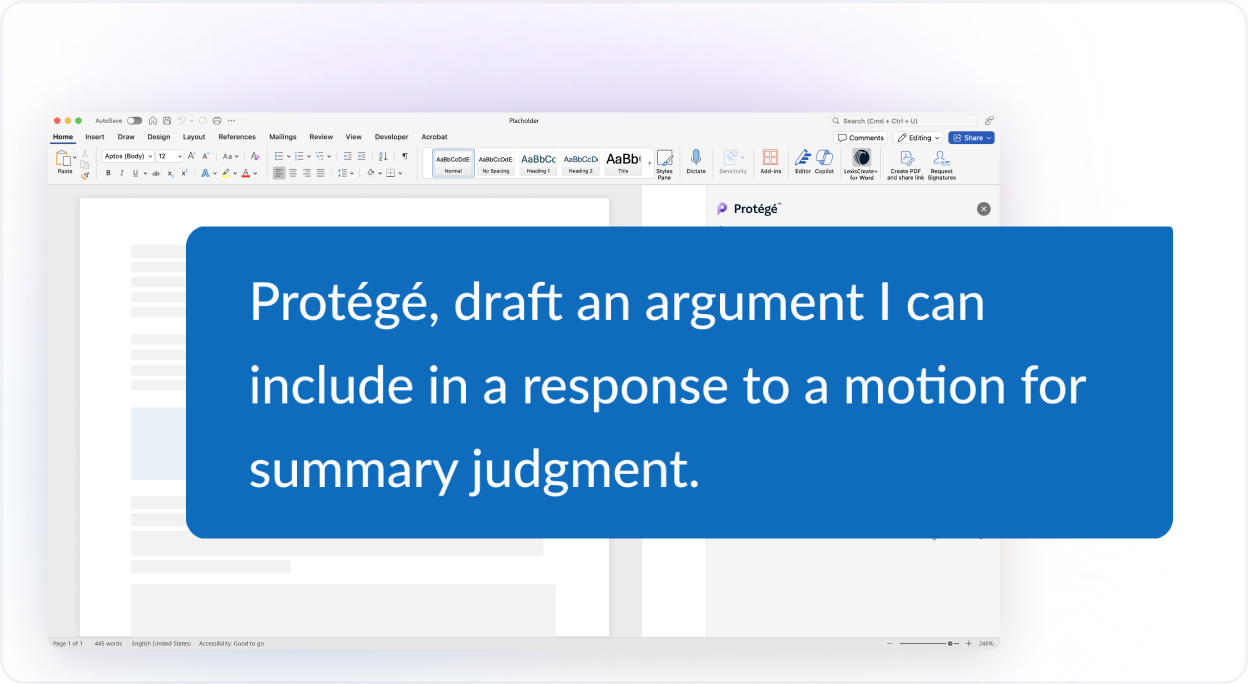Toggle Superscript formatting

(x=184, y=173)
